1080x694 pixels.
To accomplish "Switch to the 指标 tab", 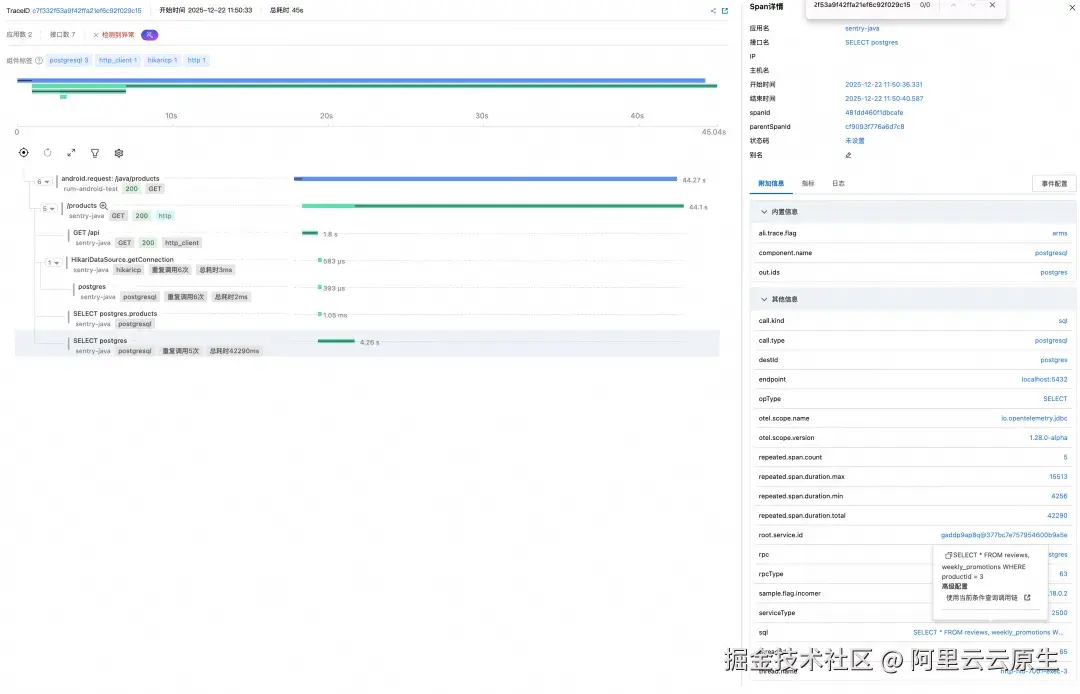I will pos(808,184).
